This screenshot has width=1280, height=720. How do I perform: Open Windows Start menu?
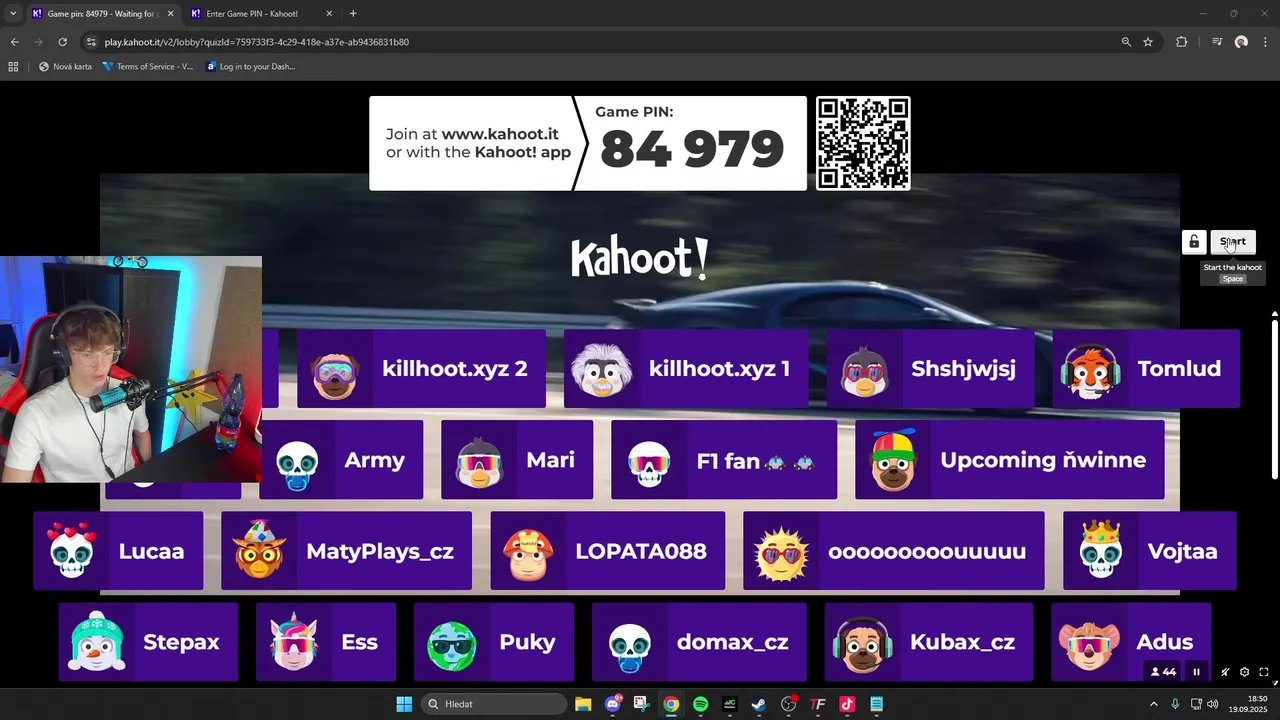(x=404, y=704)
